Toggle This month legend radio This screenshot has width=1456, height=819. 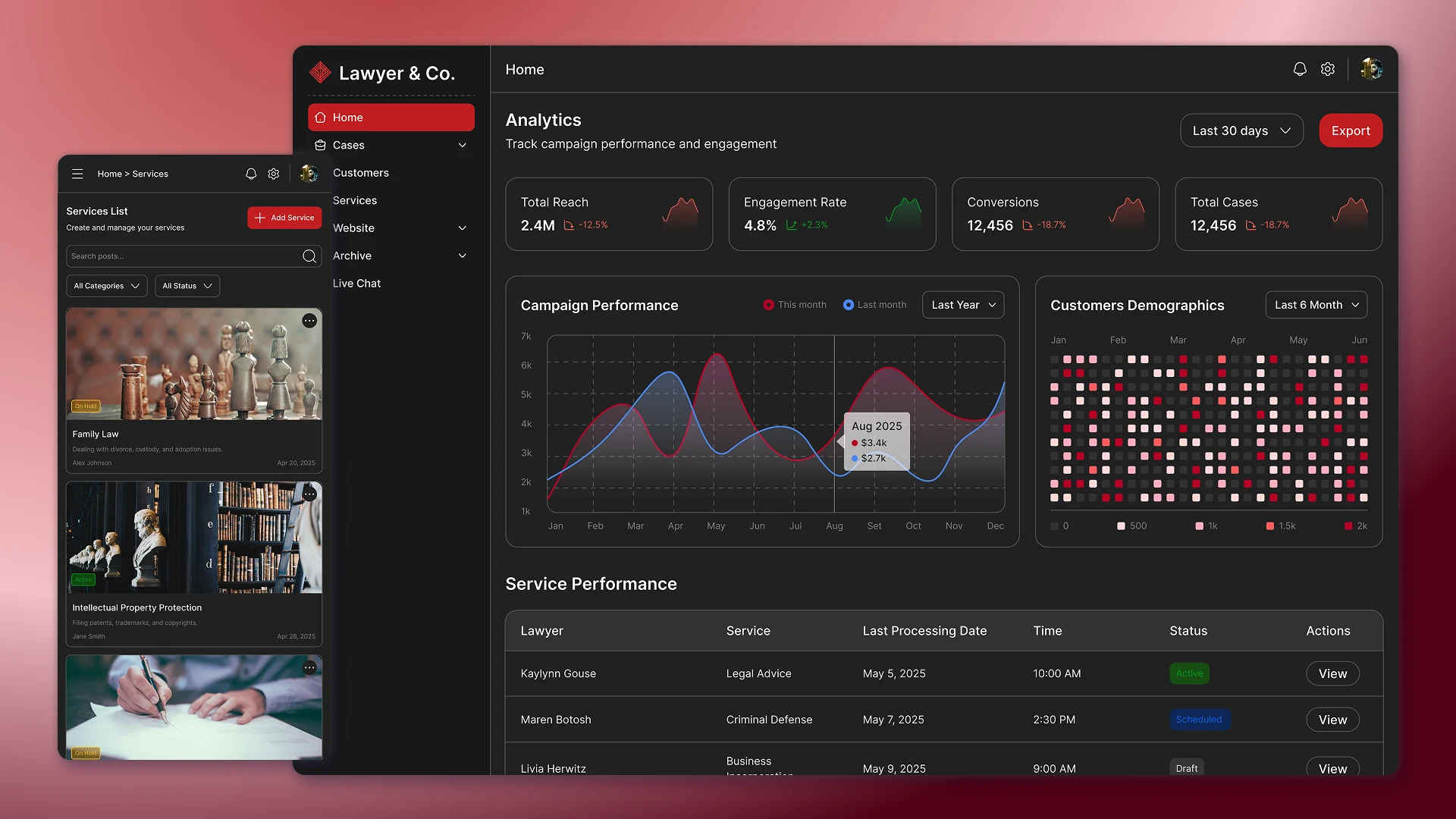click(x=768, y=305)
